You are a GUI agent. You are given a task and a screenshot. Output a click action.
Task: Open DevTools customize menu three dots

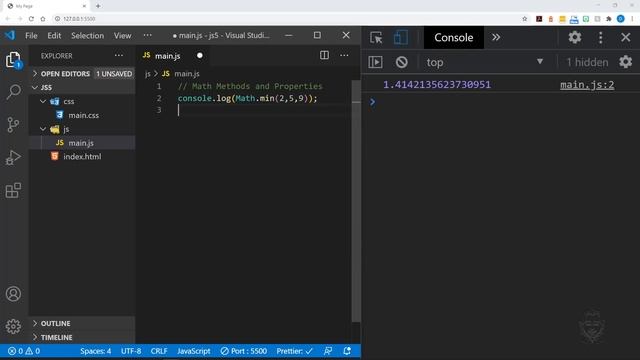pos(600,38)
